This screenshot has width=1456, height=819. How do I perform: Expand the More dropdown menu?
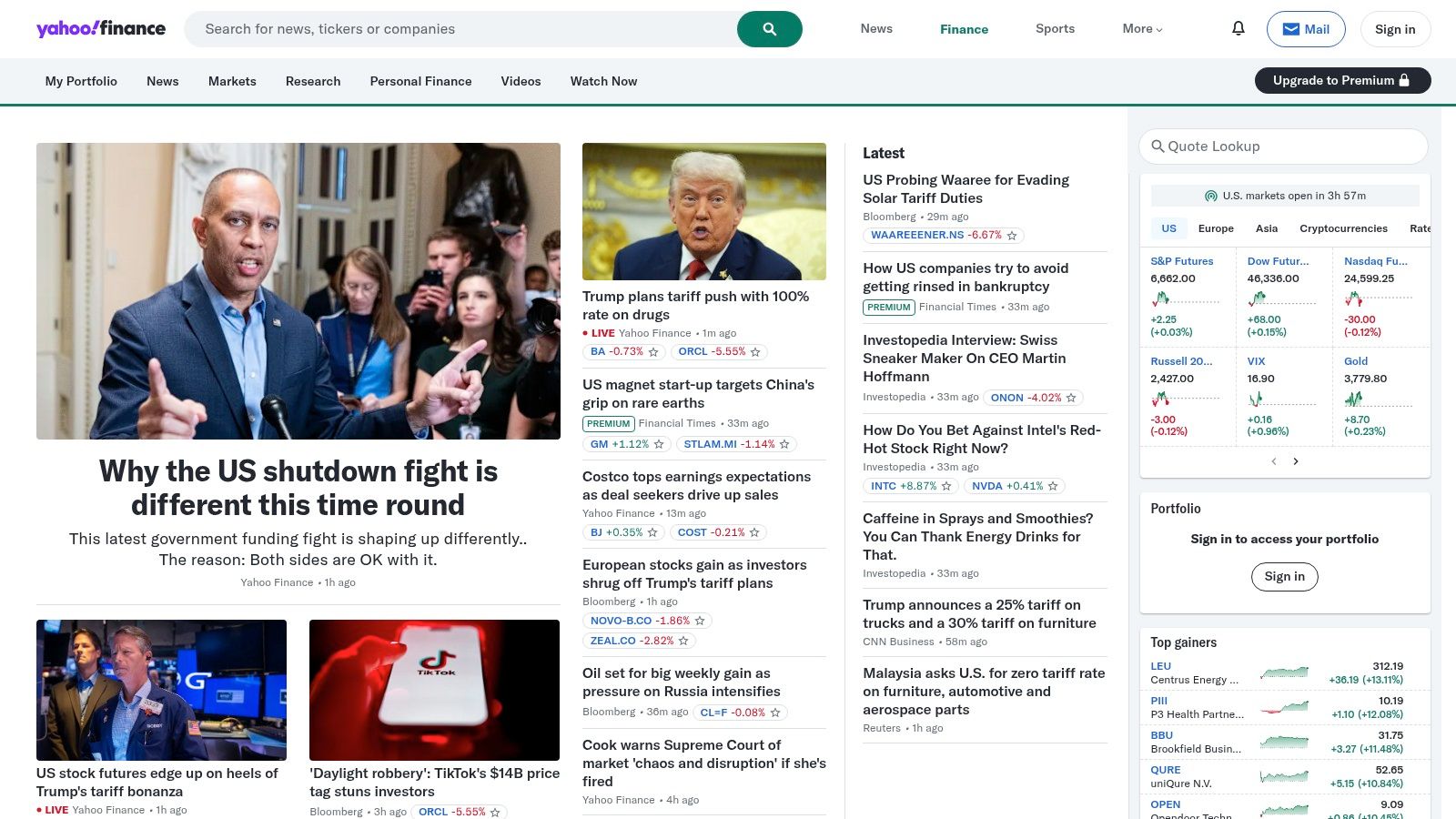tap(1142, 29)
